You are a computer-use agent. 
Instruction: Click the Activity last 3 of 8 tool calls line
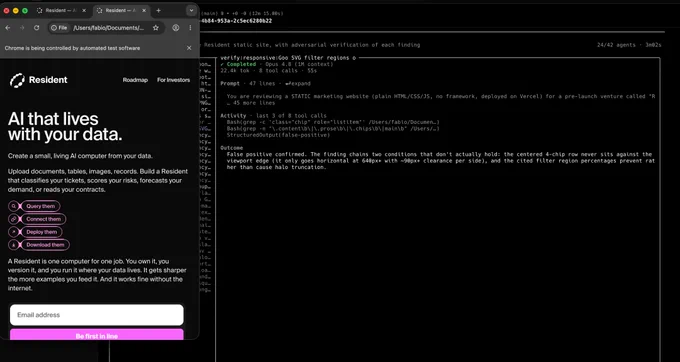click(273, 116)
